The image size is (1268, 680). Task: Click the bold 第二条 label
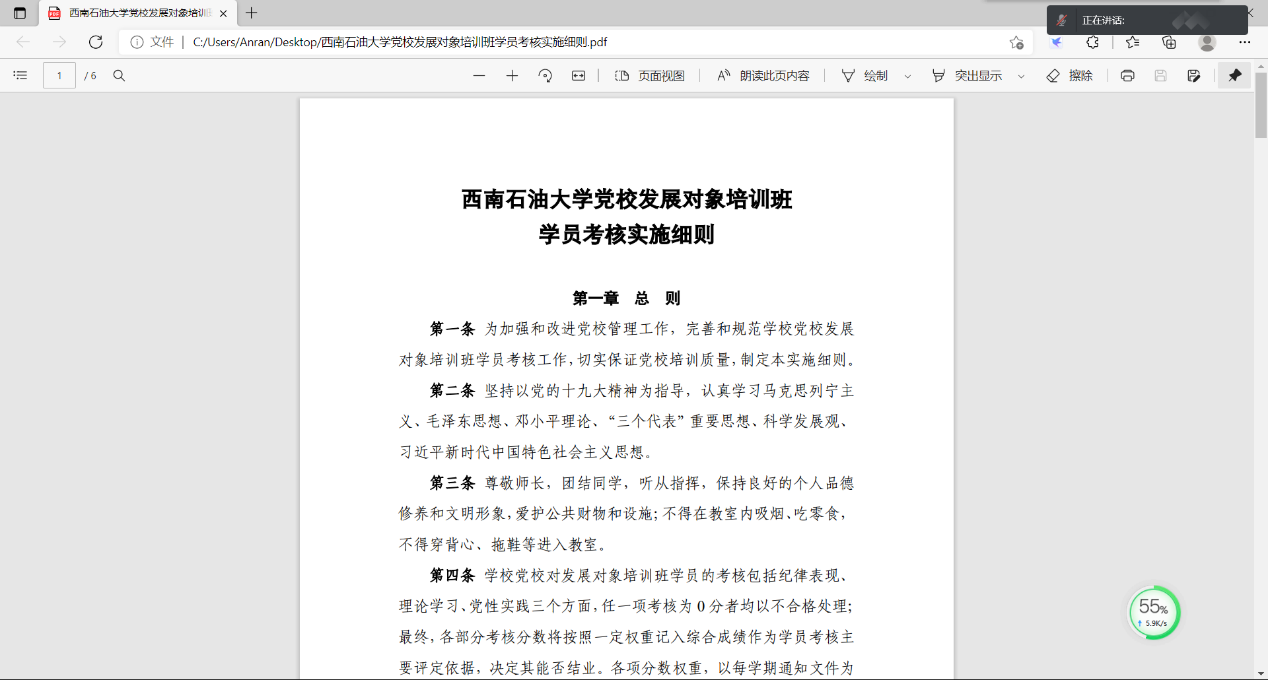pyautogui.click(x=452, y=390)
